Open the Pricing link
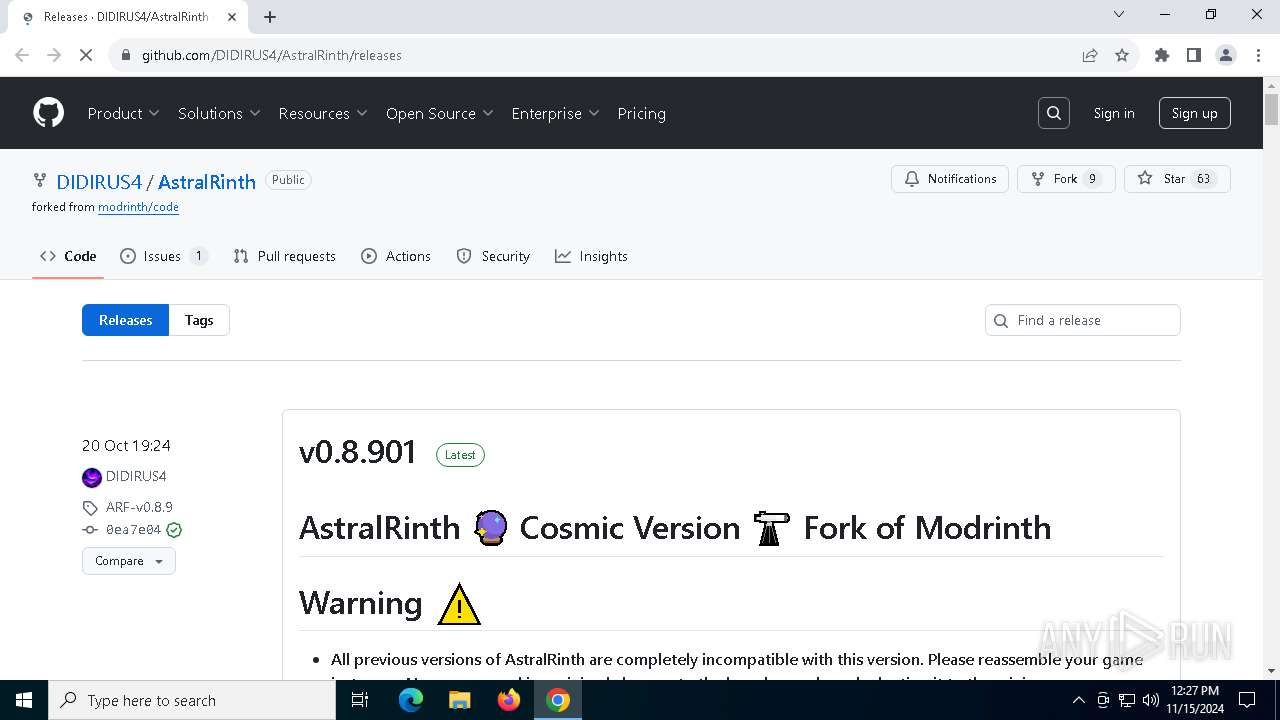This screenshot has height=720, width=1280. point(641,113)
